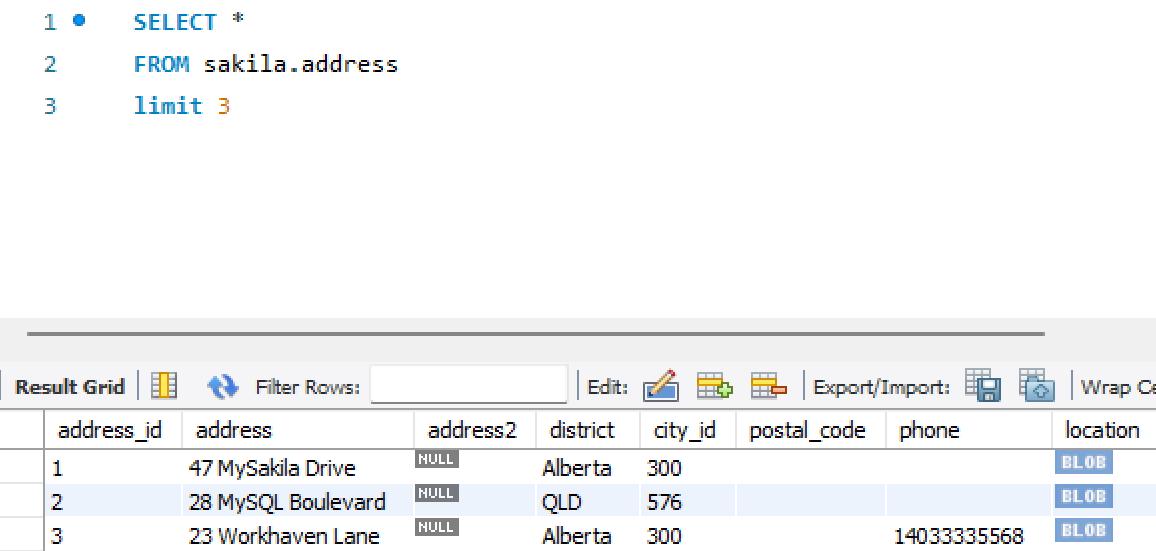The height and width of the screenshot is (551, 1156).
Task: Select the phone cell 14033335568
Action: [x=959, y=536]
